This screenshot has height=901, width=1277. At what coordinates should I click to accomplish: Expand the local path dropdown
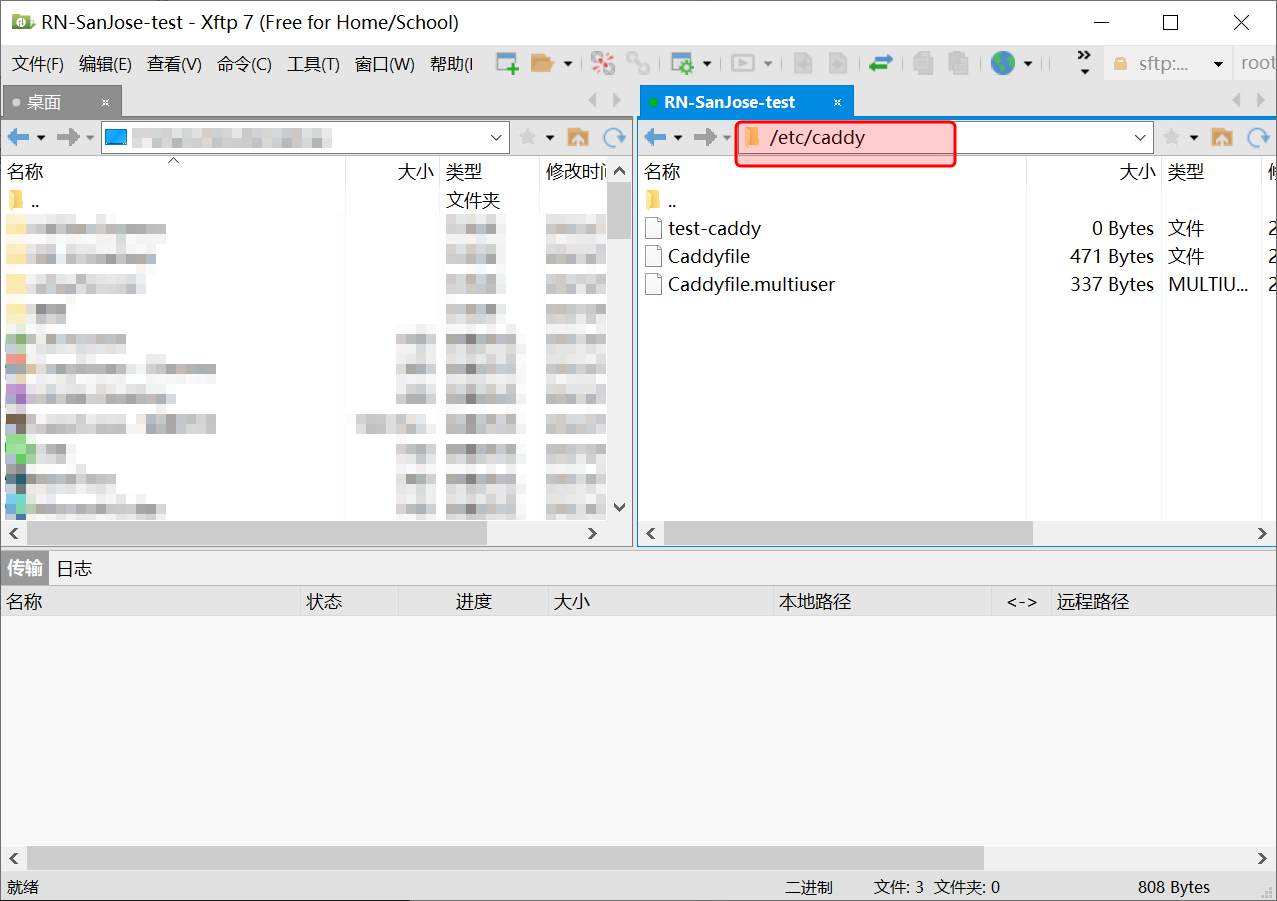click(496, 137)
